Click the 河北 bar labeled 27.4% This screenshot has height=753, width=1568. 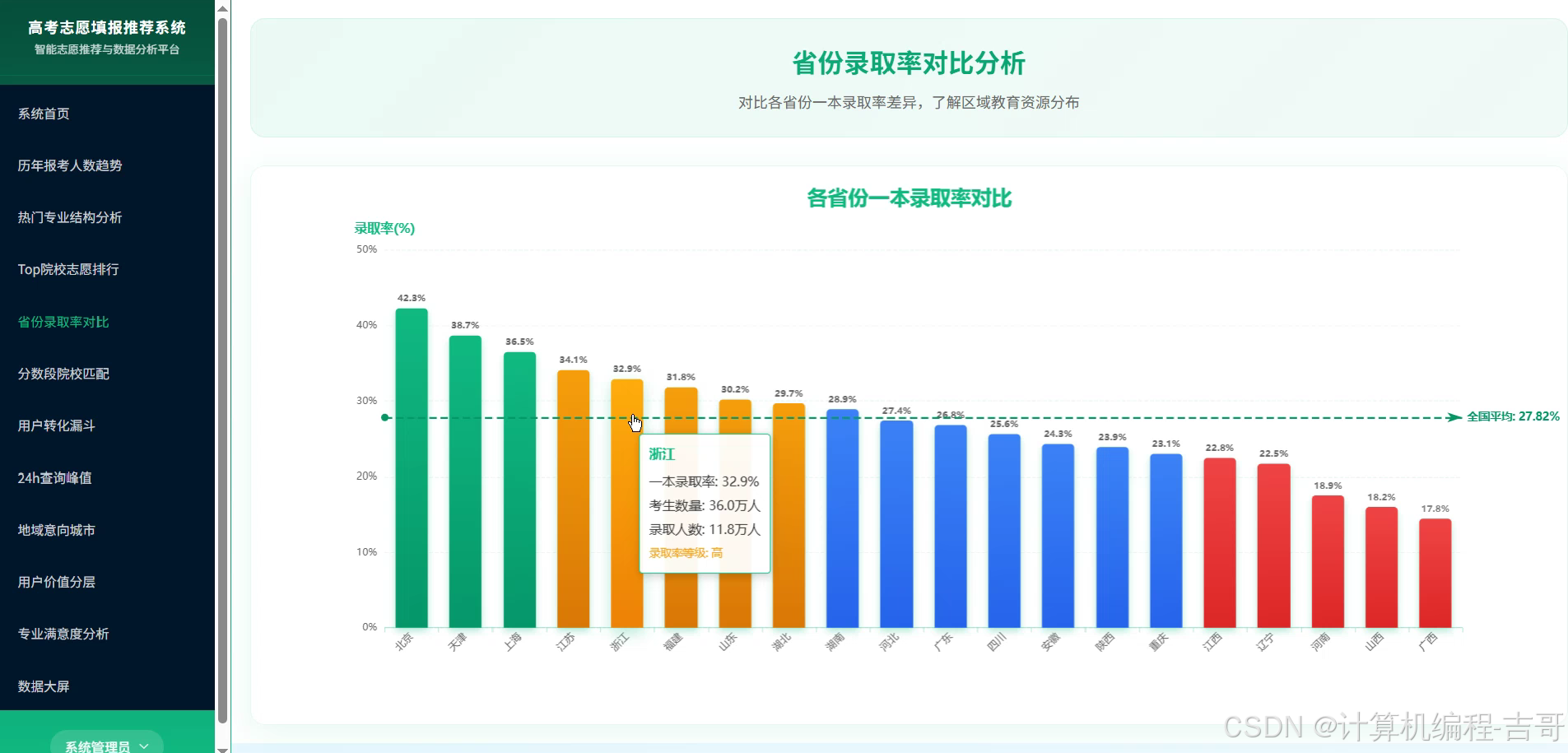click(x=896, y=524)
